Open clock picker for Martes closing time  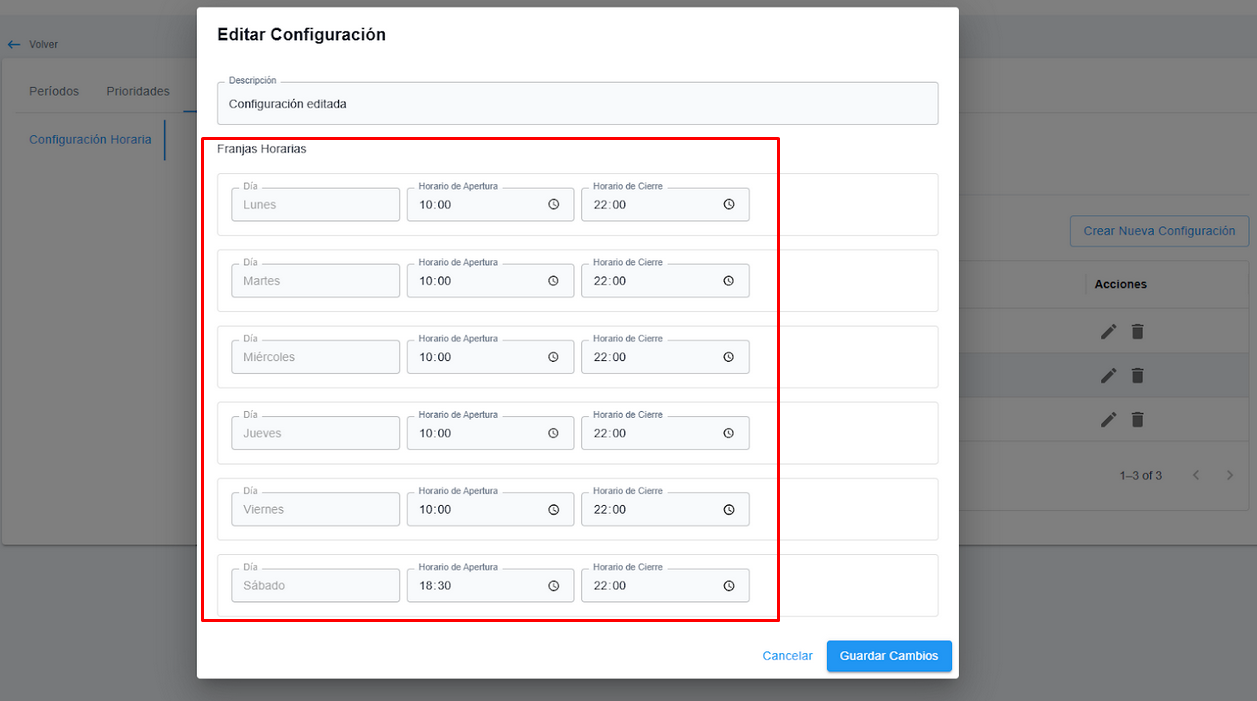pyautogui.click(x=728, y=281)
